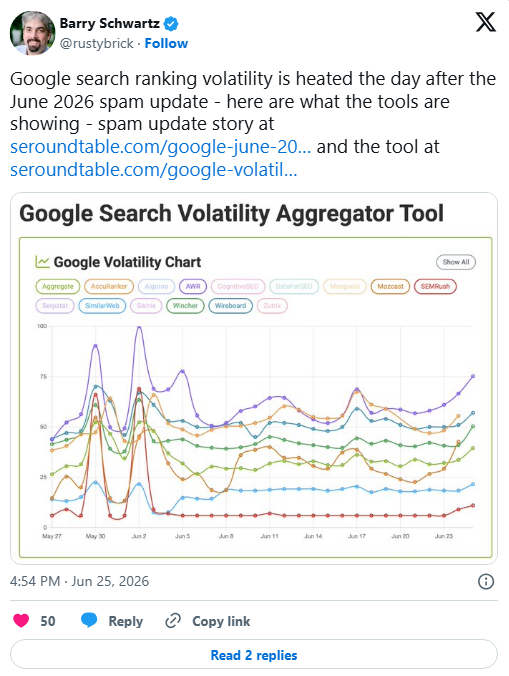The height and width of the screenshot is (676, 509).
Task: Click the X logo icon
Action: click(x=486, y=22)
